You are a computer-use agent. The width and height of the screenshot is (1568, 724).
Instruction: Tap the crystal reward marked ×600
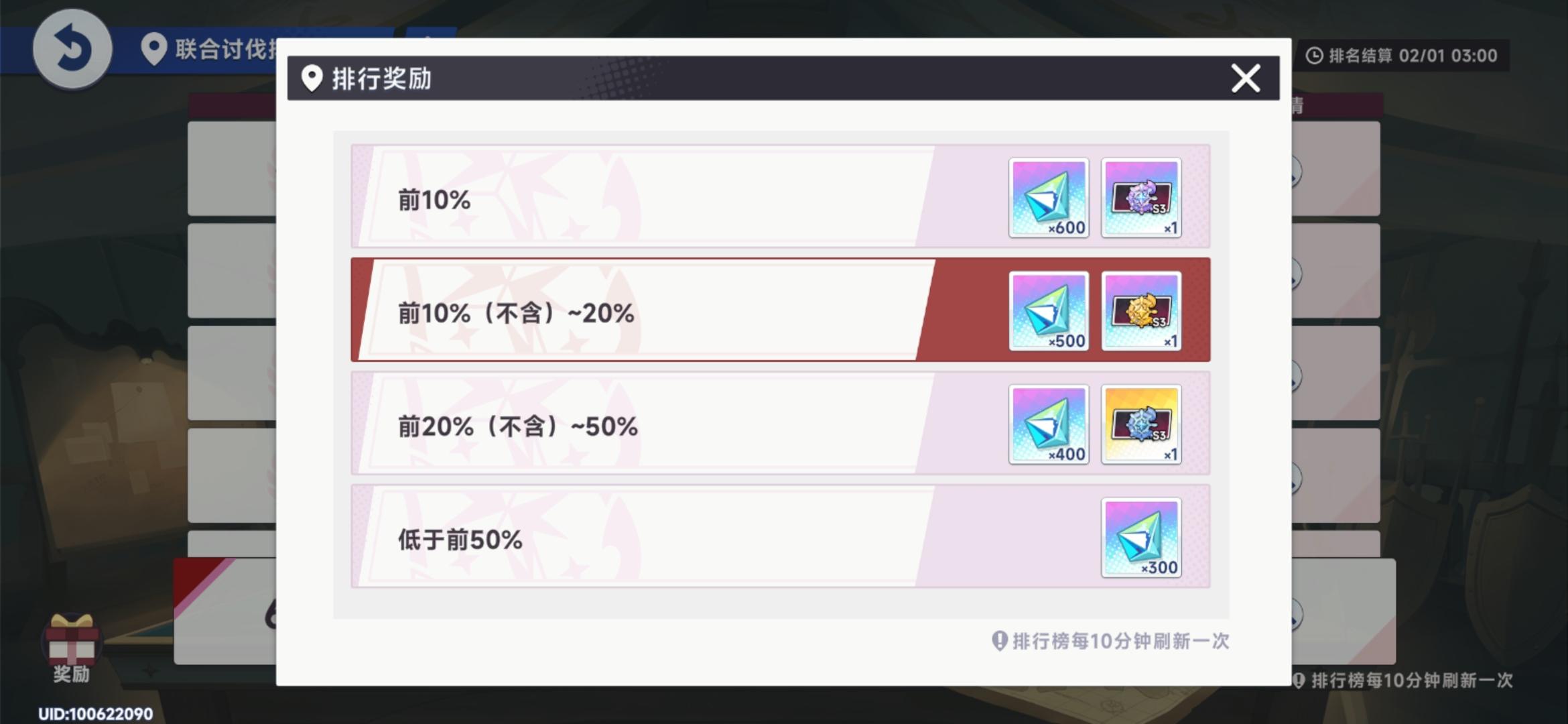[x=1049, y=198]
